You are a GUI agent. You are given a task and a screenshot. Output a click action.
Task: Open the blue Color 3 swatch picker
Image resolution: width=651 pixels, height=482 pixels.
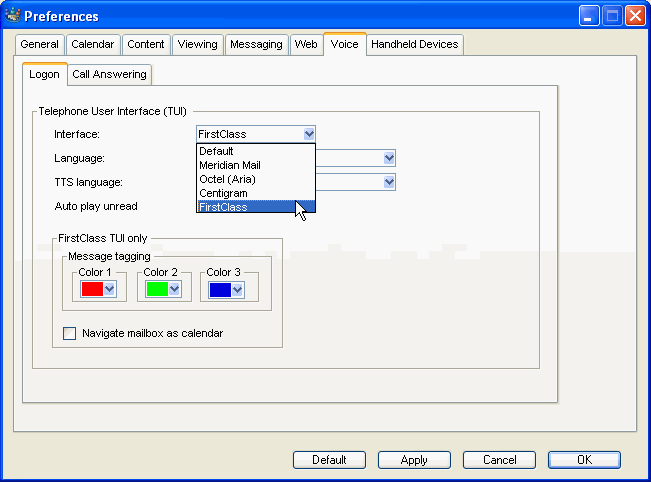click(224, 289)
